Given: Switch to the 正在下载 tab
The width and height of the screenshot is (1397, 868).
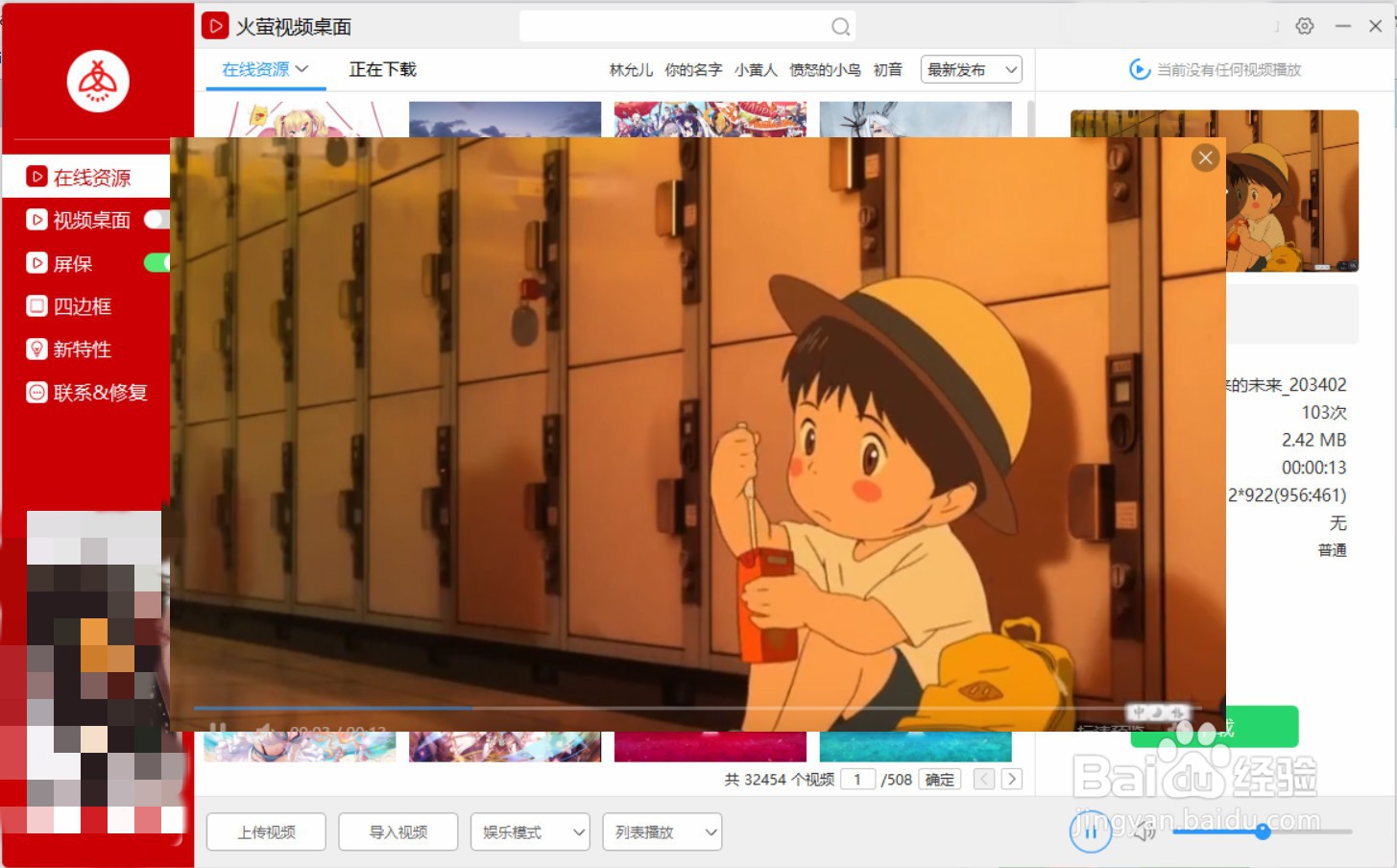Looking at the screenshot, I should pos(382,69).
